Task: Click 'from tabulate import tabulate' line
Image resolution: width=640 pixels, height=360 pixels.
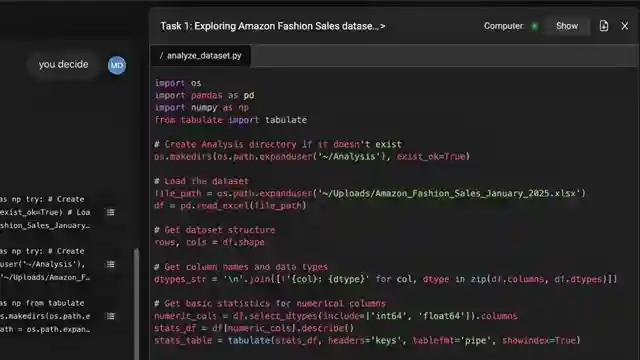Action: (x=231, y=120)
